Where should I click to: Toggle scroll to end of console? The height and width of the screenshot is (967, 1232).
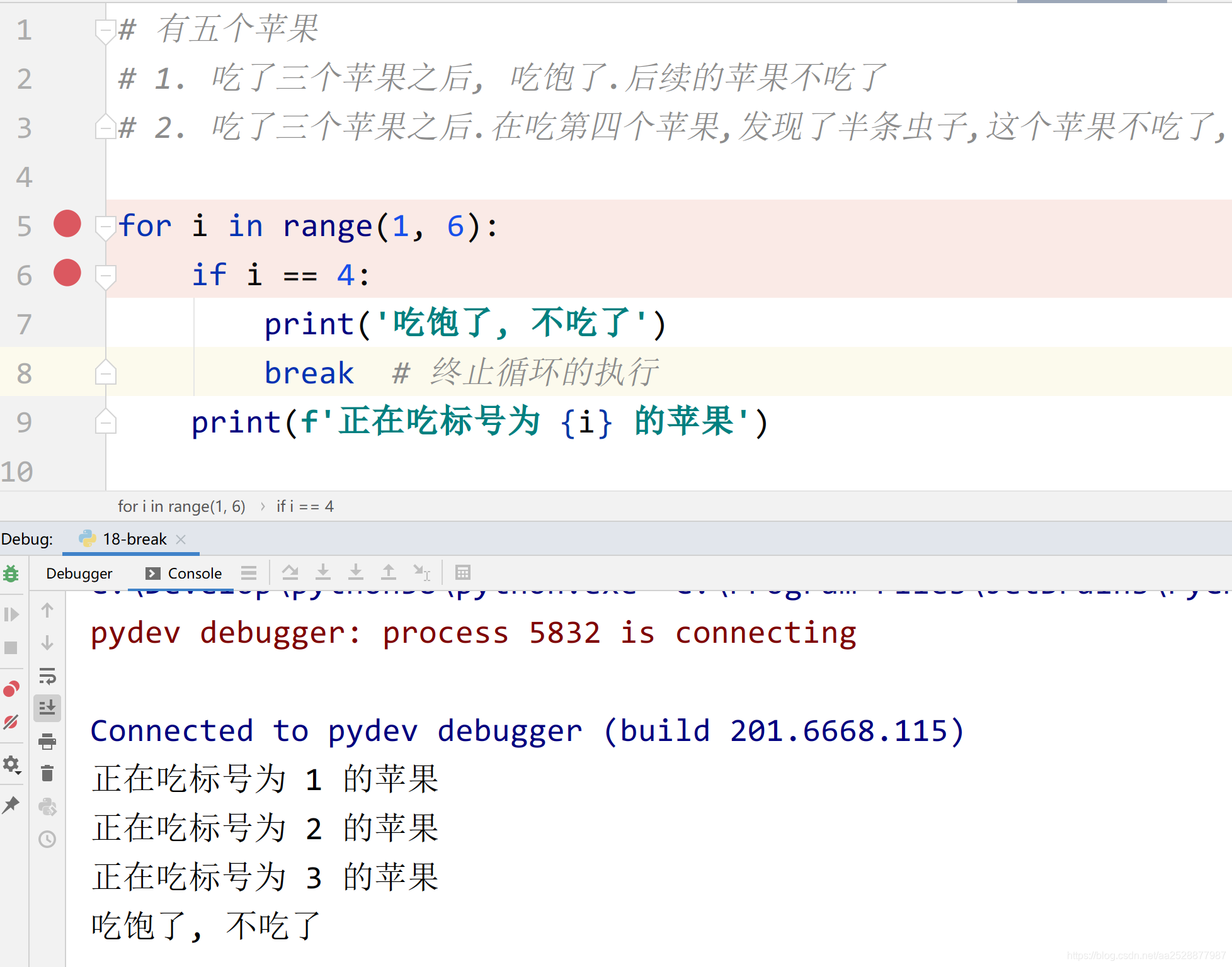47,708
